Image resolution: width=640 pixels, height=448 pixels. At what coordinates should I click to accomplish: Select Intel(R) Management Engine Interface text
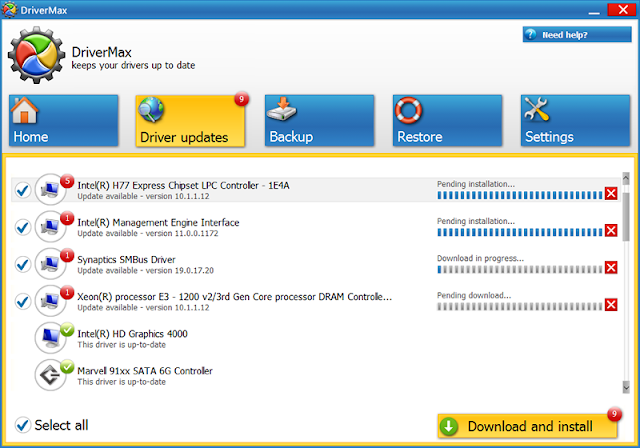click(158, 222)
